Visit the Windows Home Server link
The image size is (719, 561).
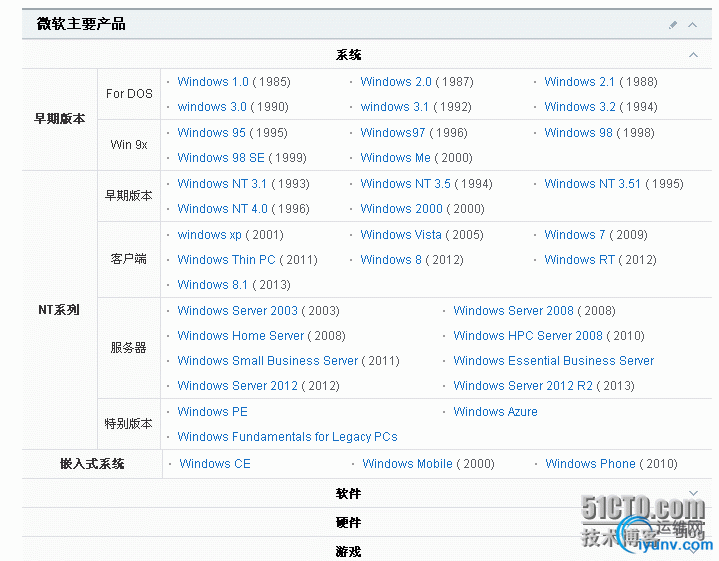(240, 336)
